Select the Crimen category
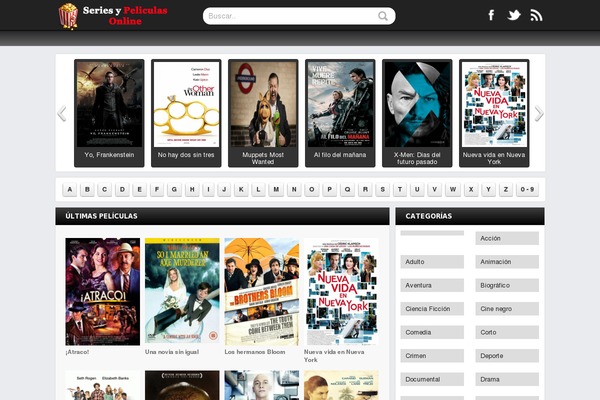This screenshot has width=600, height=400. click(432, 356)
